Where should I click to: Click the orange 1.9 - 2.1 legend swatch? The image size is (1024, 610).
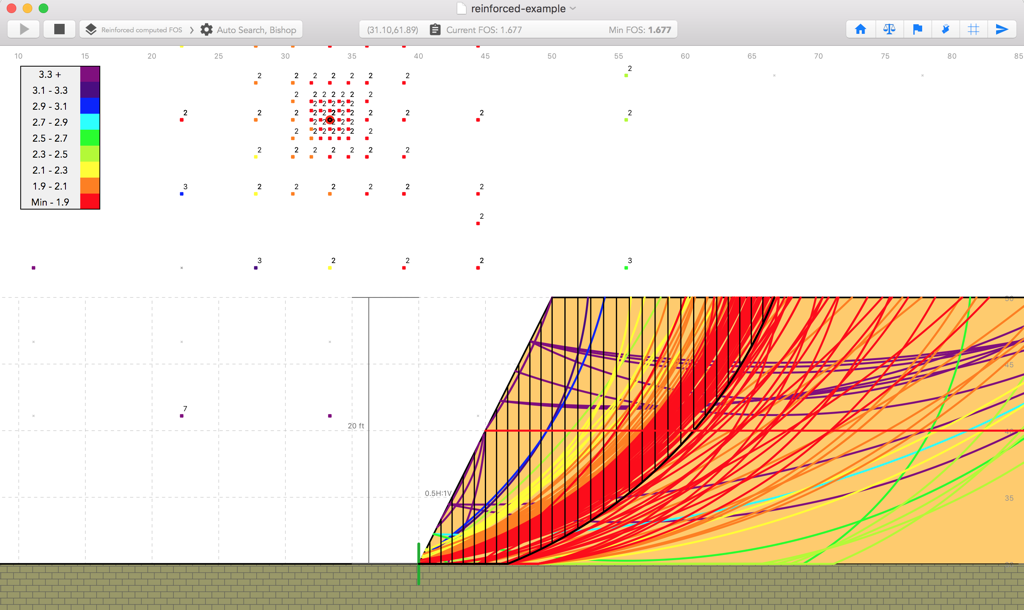click(x=89, y=186)
